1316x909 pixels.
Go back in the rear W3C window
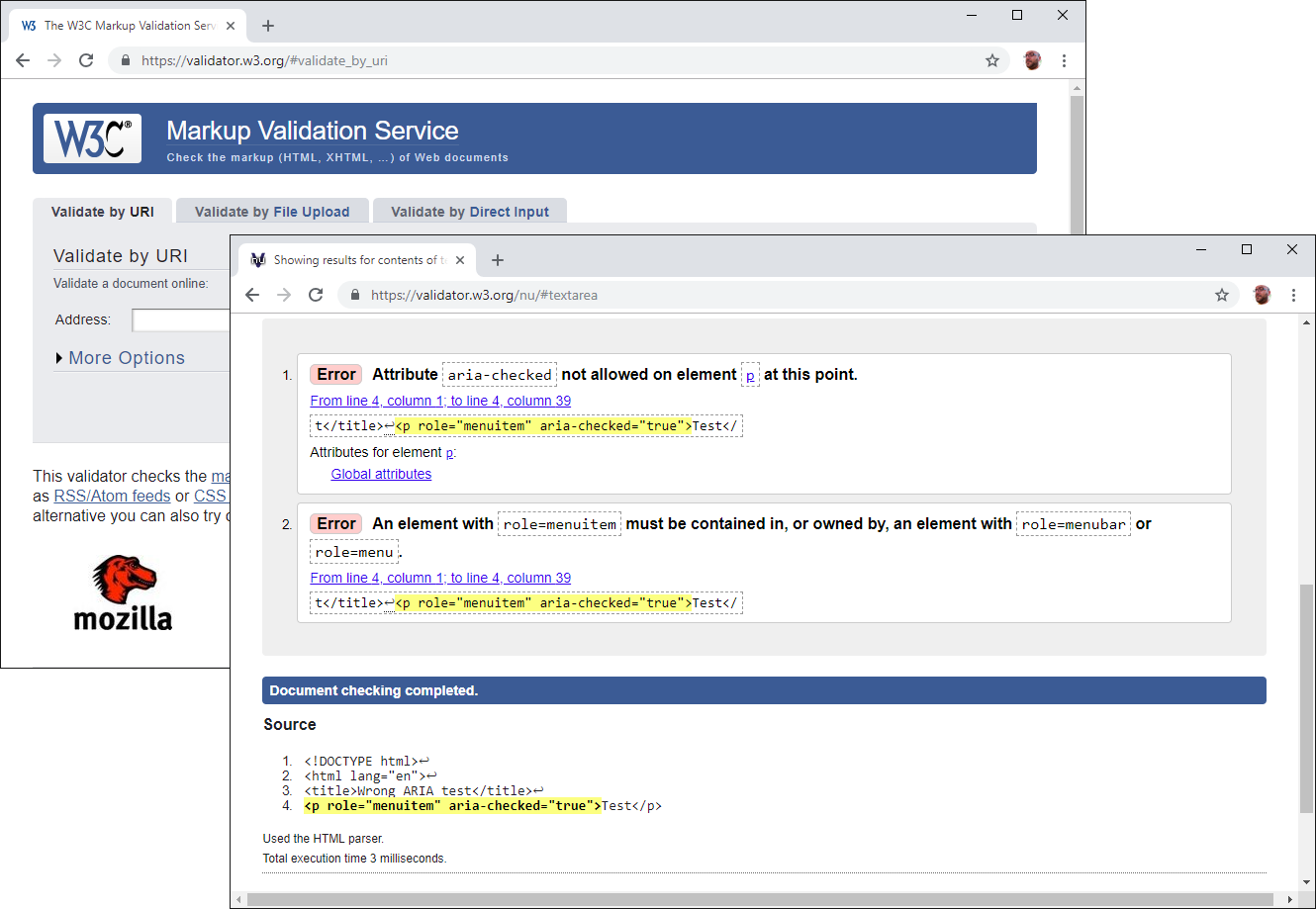point(23,60)
